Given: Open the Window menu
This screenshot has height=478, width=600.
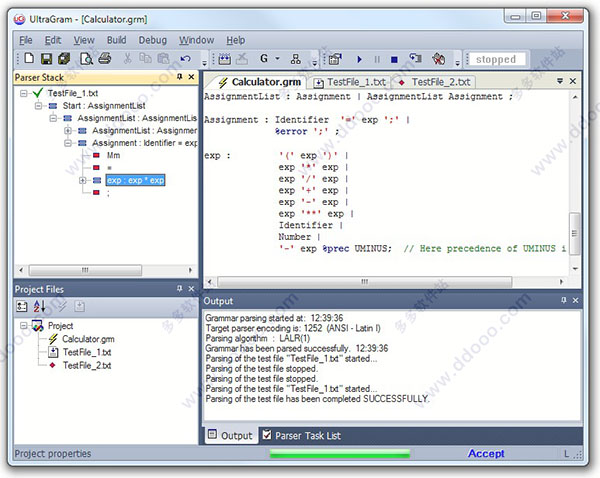Looking at the screenshot, I should click(x=196, y=40).
